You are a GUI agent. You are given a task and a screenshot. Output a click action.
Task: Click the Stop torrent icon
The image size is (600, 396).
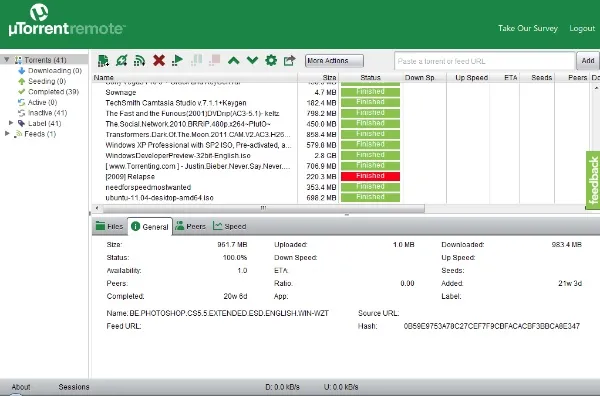[x=215, y=60]
